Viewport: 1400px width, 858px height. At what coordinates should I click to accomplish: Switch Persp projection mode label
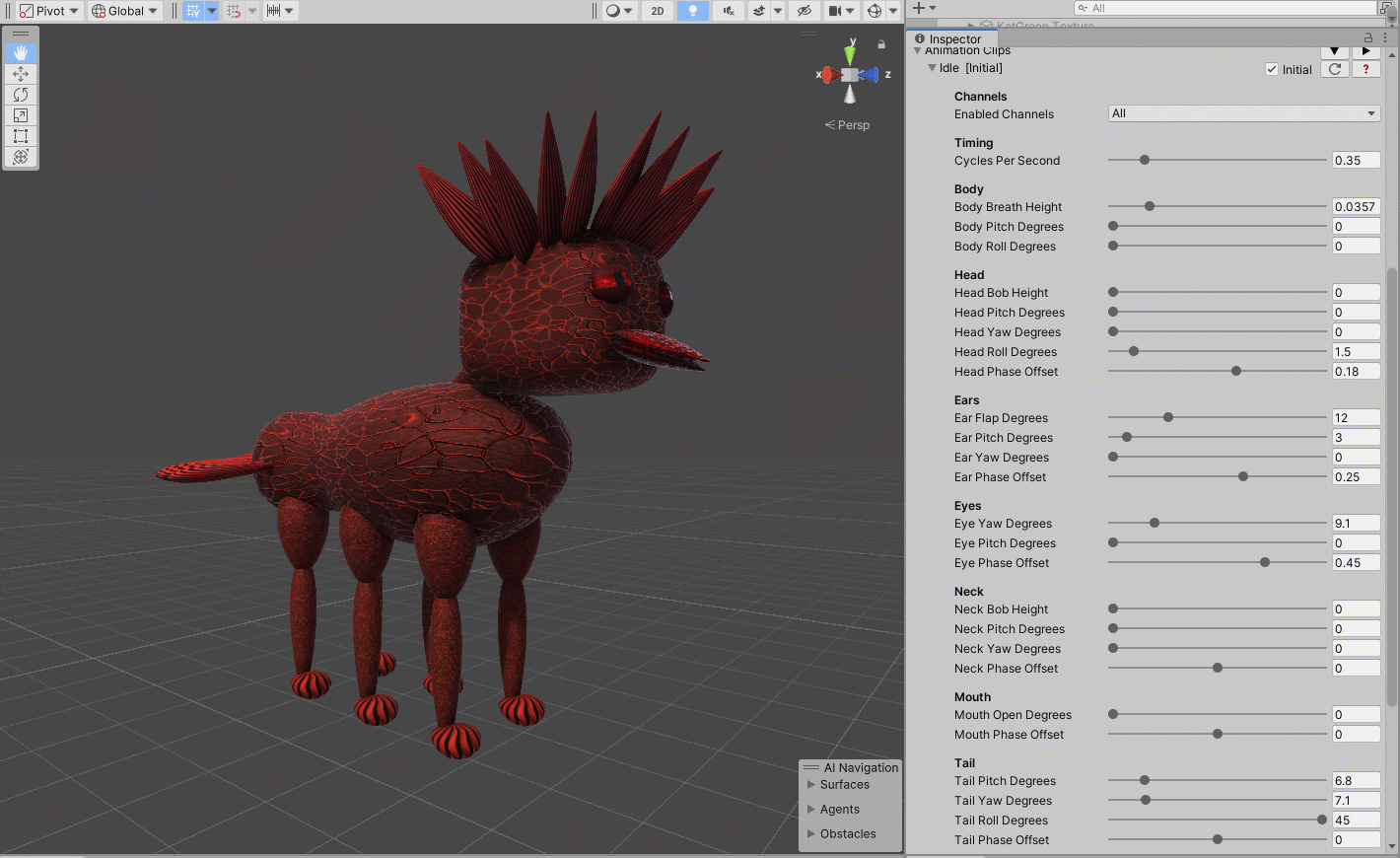[848, 125]
